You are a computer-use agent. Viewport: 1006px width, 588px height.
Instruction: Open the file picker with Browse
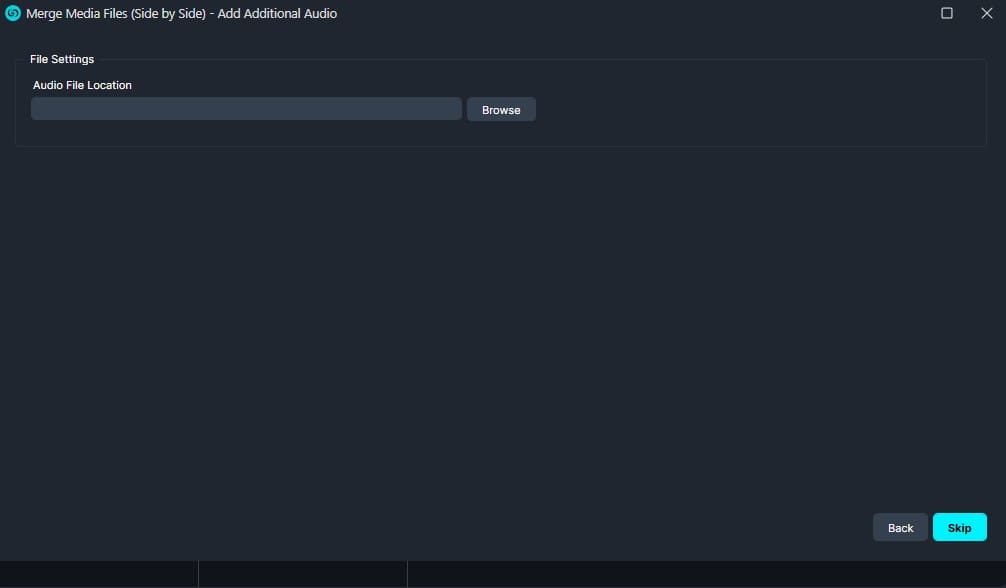(501, 109)
